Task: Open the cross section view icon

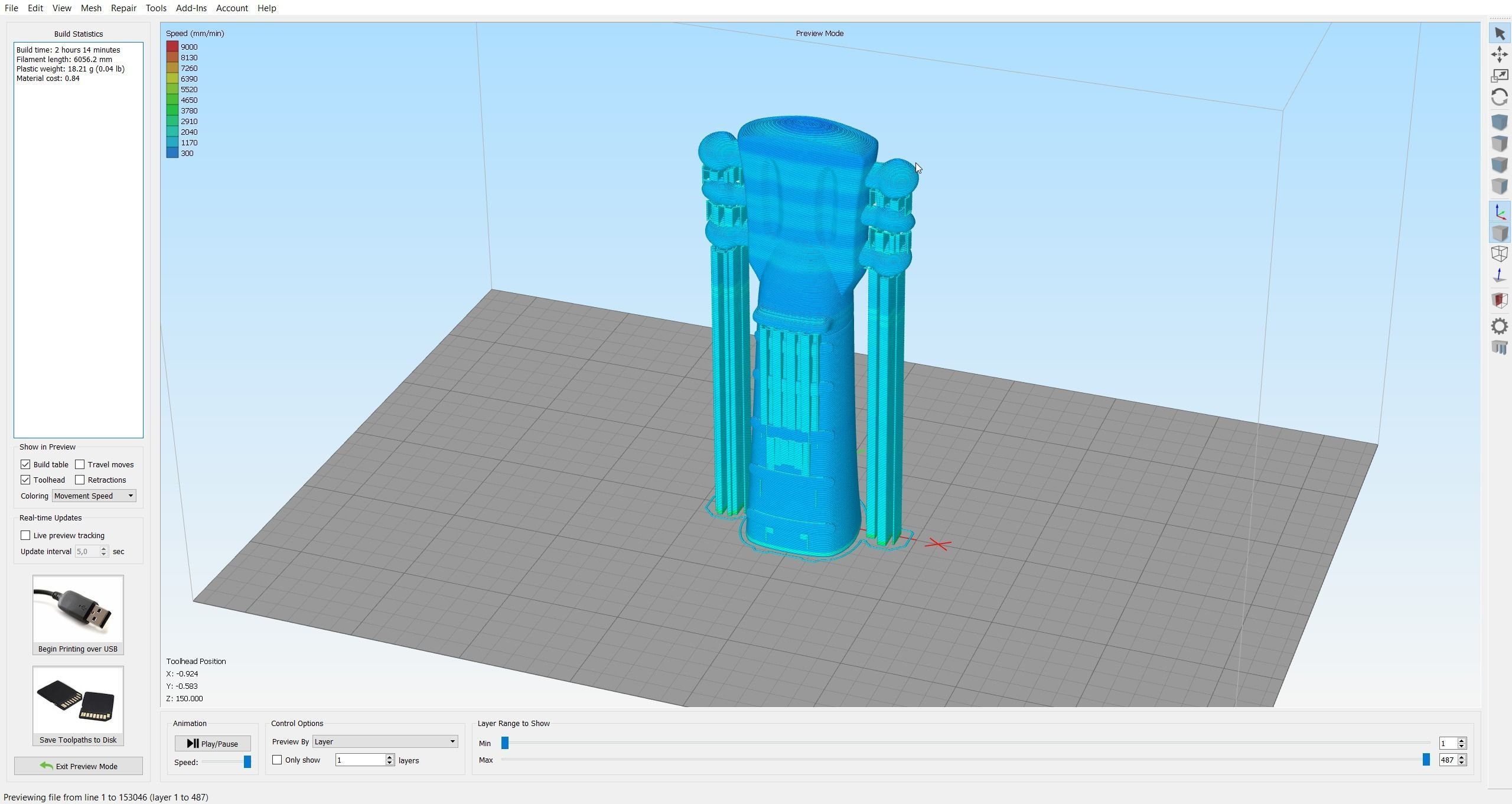Action: pos(1499,300)
